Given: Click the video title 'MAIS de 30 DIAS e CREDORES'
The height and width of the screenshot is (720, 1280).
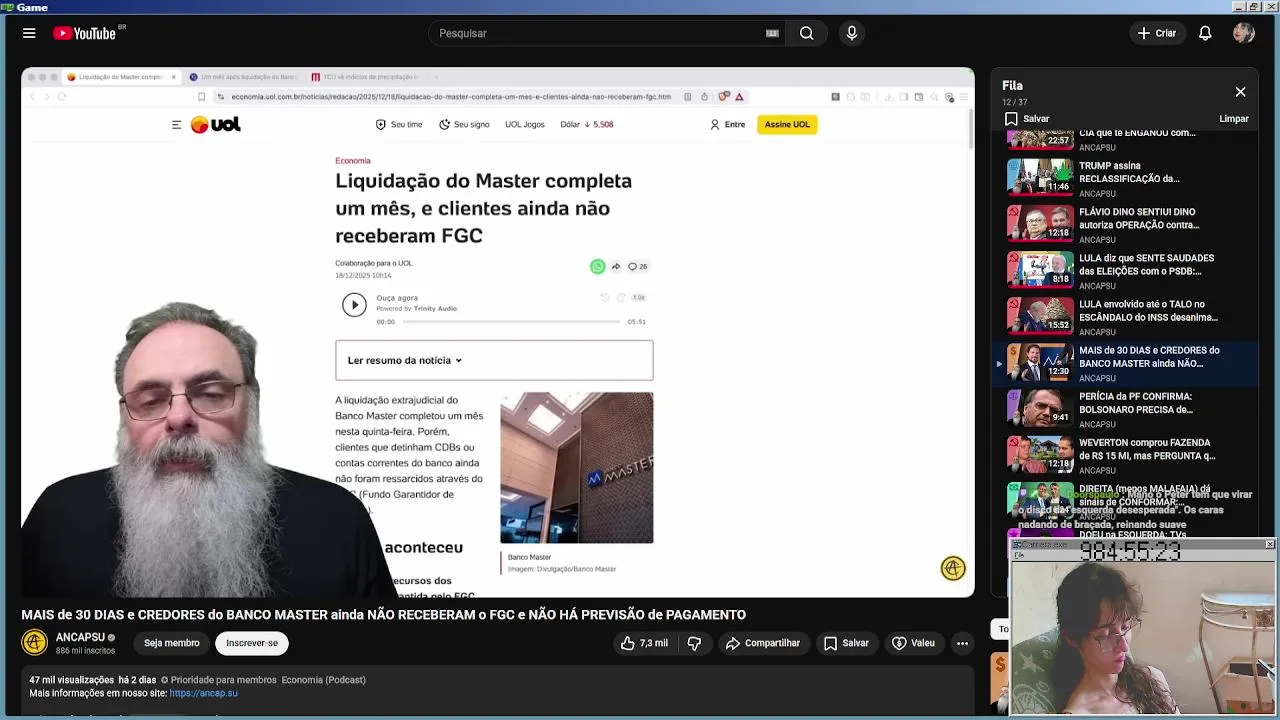Looking at the screenshot, I should tap(384, 615).
